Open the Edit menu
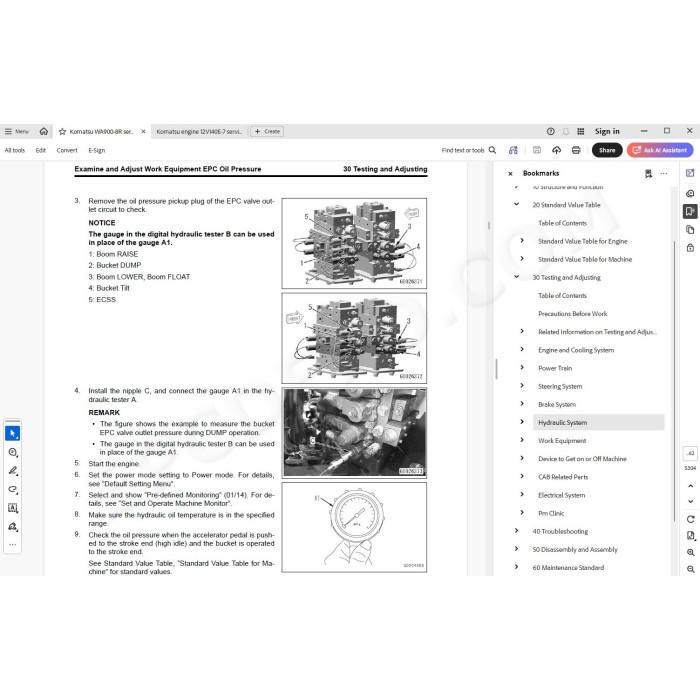The height and width of the screenshot is (700, 700). tap(41, 150)
